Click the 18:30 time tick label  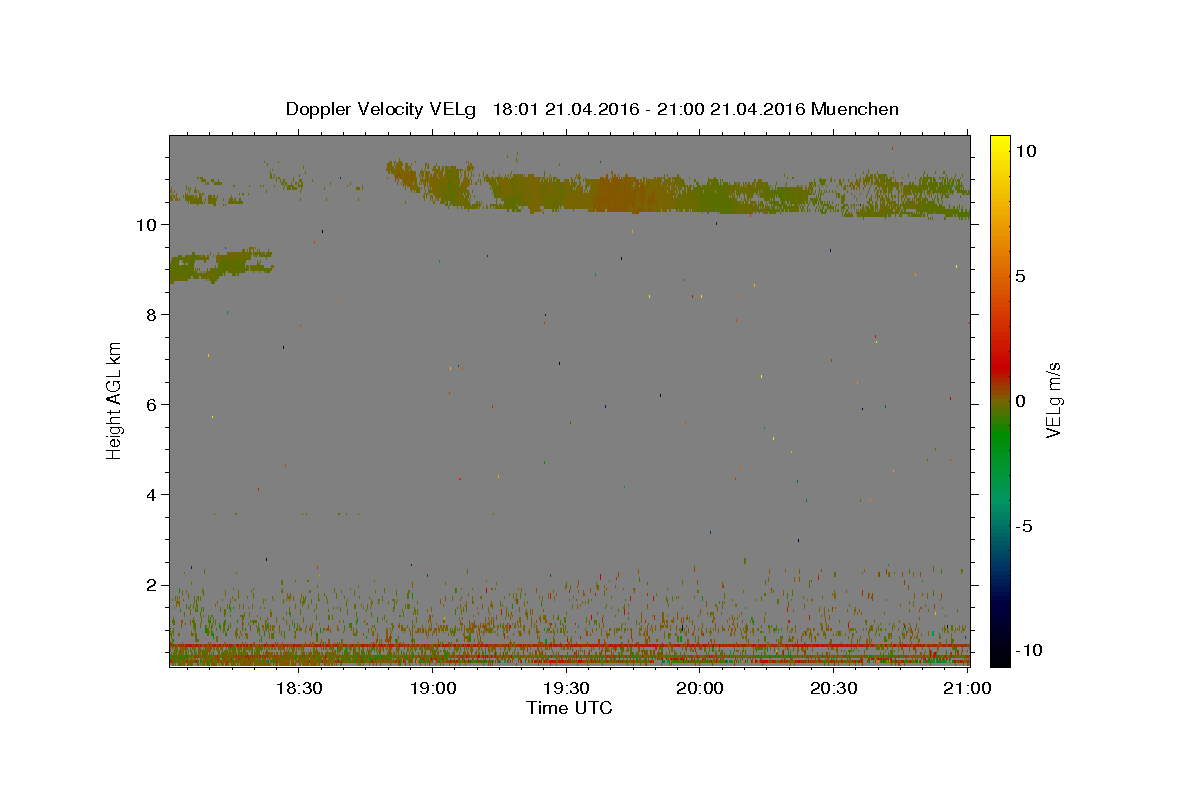point(298,688)
